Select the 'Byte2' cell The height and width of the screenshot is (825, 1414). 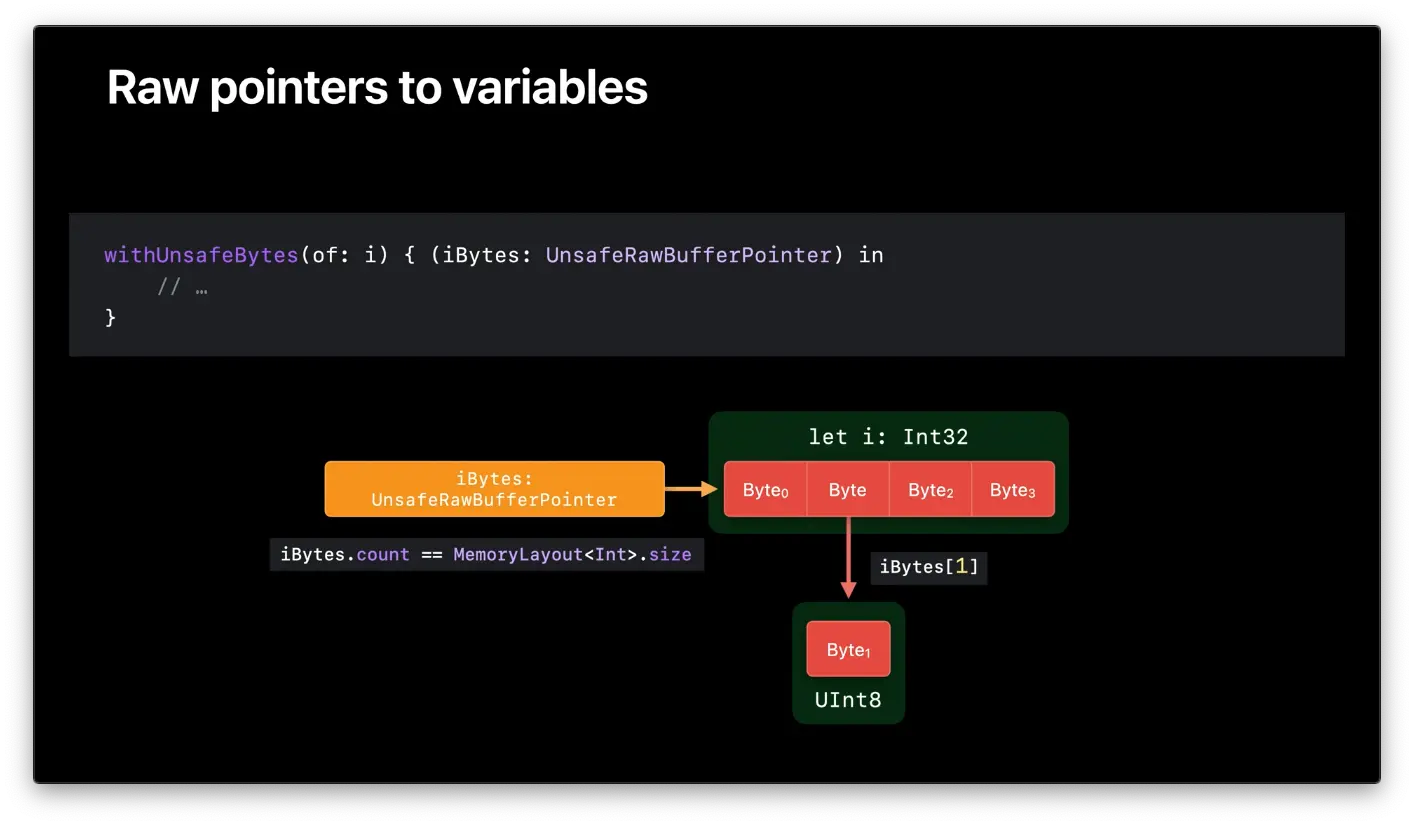pos(930,489)
